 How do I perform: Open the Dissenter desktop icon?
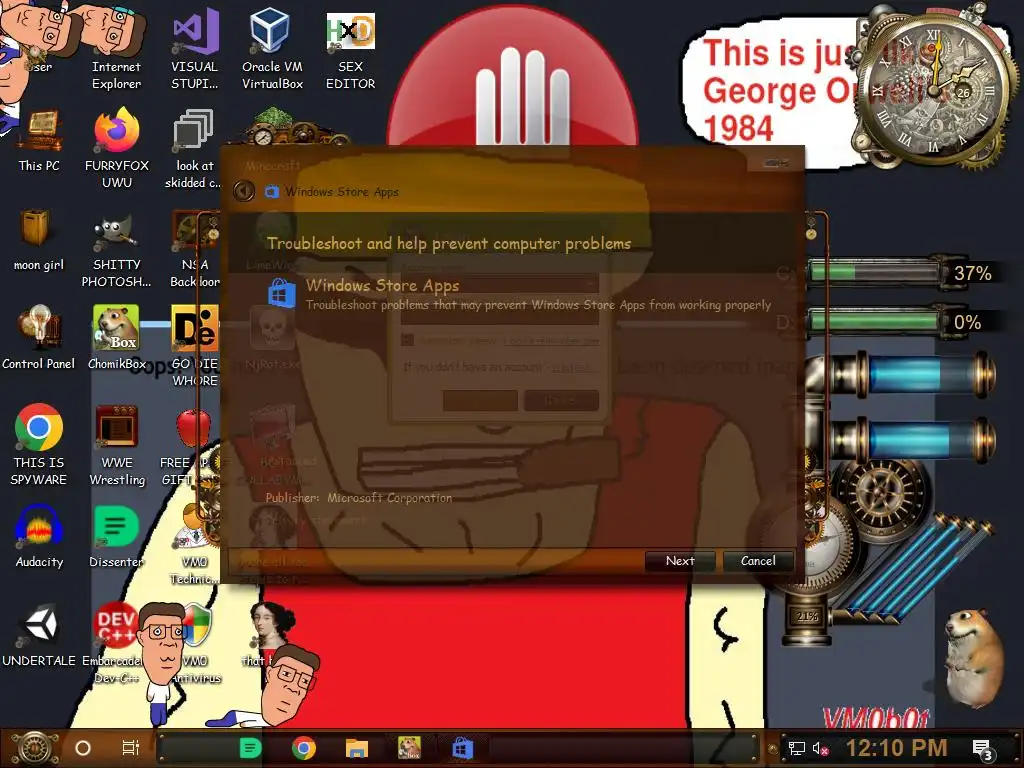pos(116,537)
